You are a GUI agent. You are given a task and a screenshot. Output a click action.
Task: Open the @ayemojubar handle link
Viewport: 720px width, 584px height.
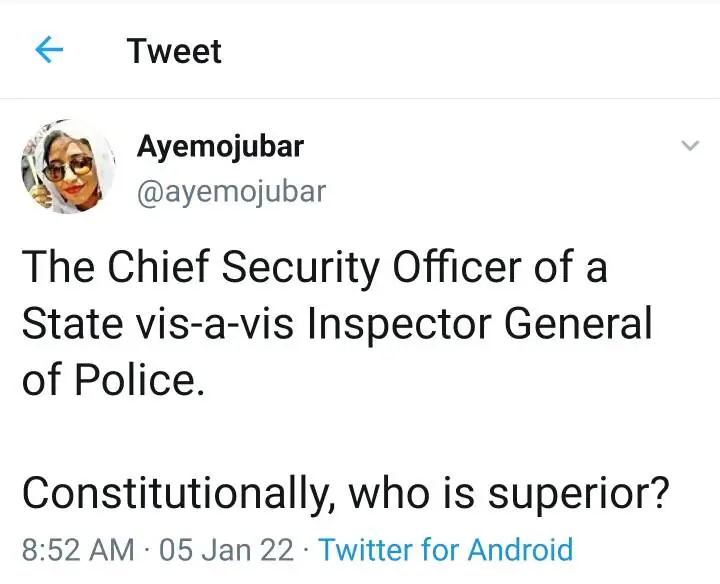pos(231,190)
